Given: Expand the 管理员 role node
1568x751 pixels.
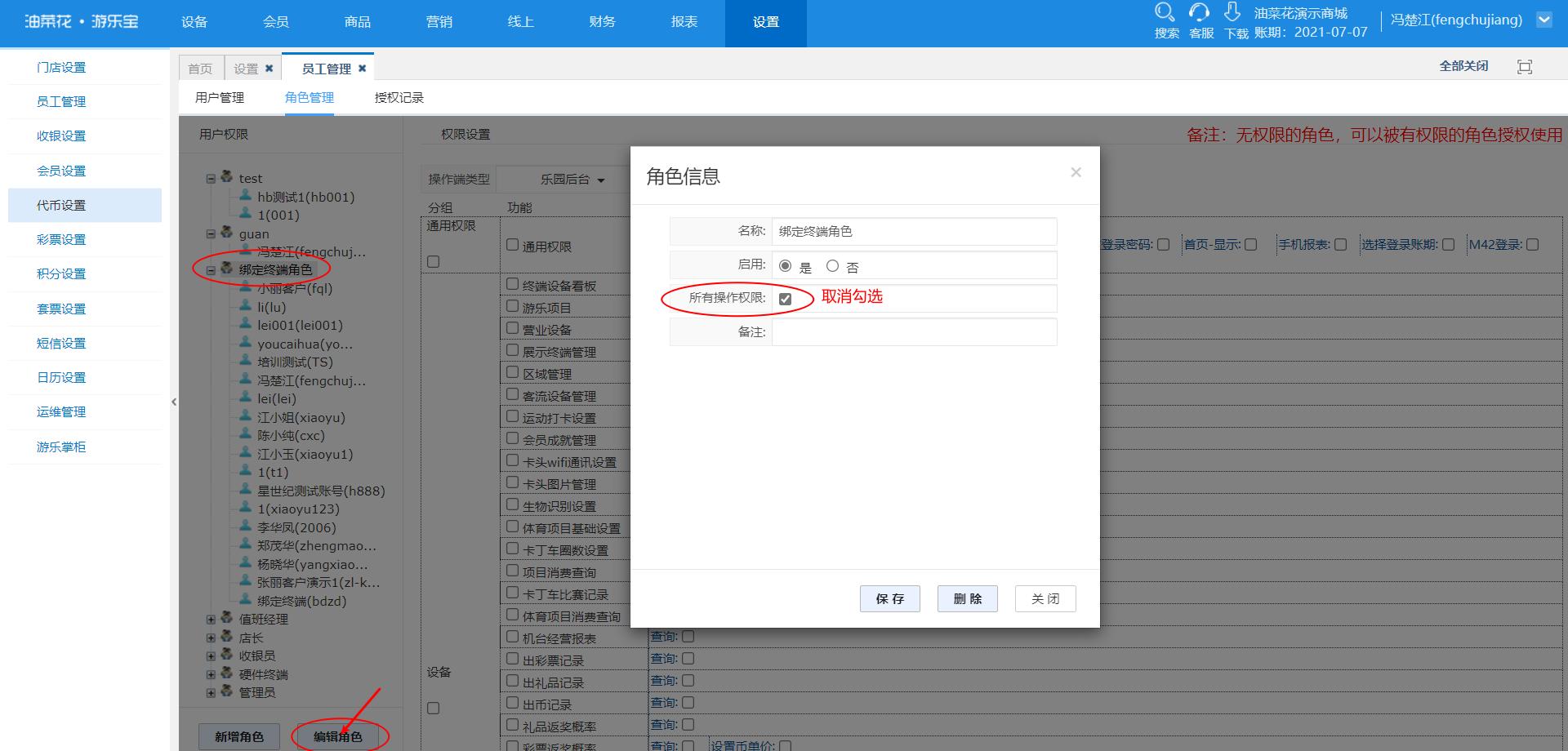Looking at the screenshot, I should click(211, 692).
